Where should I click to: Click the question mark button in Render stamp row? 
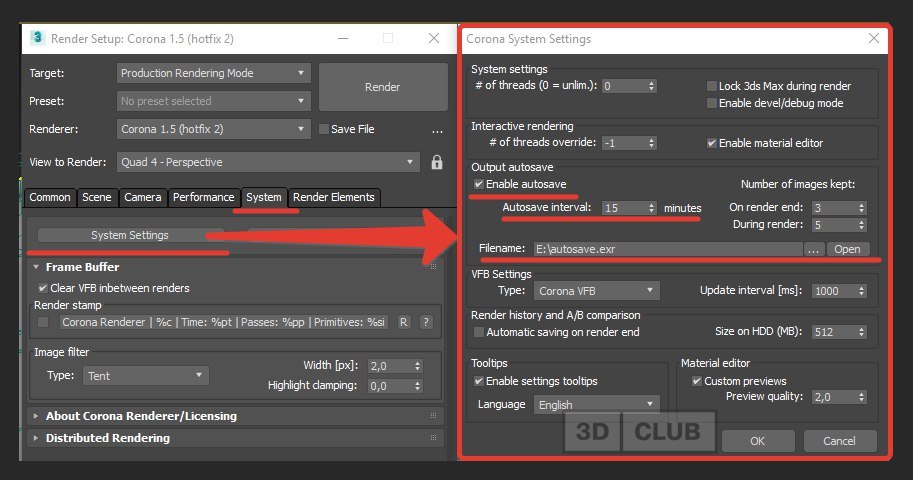(426, 322)
